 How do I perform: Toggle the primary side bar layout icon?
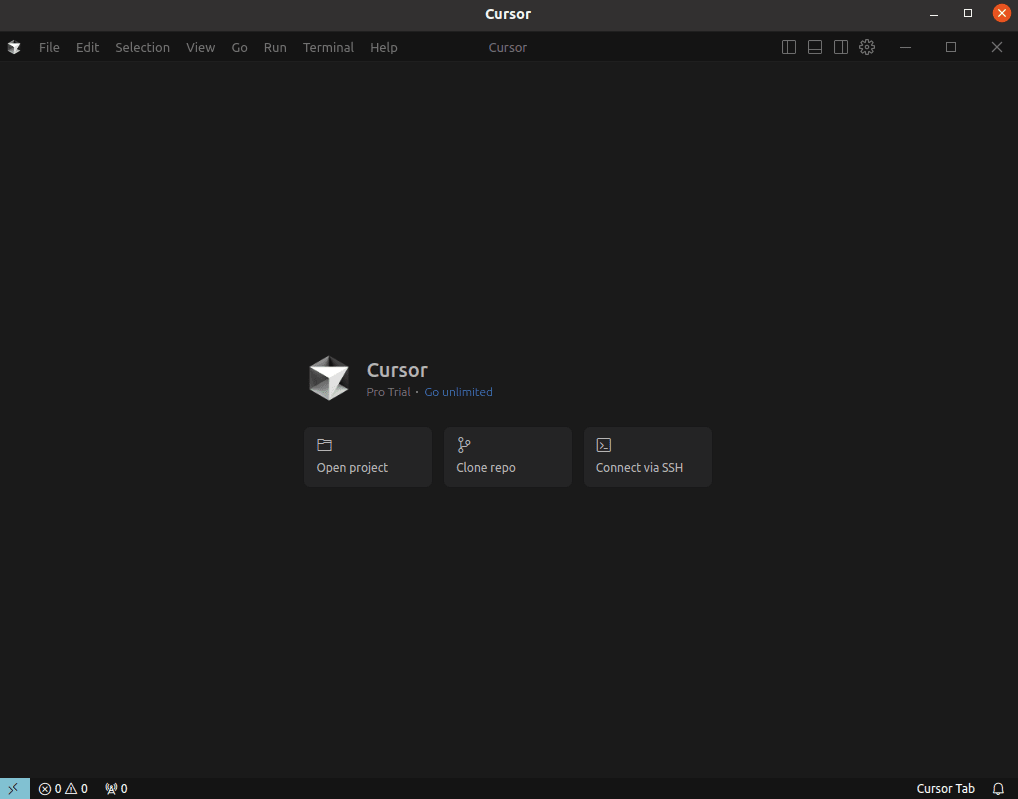(789, 47)
